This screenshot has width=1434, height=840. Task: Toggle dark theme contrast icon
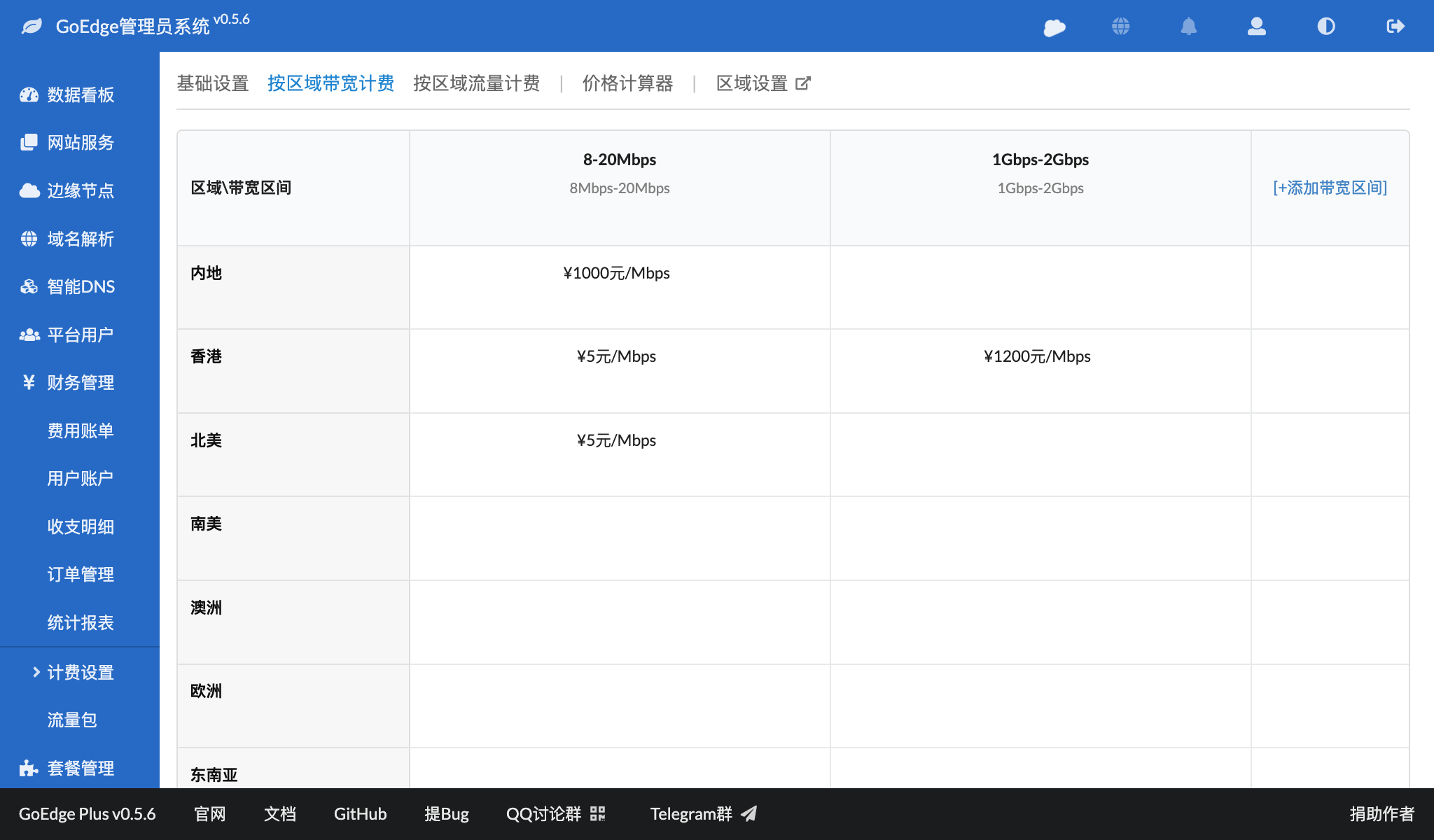pyautogui.click(x=1326, y=26)
